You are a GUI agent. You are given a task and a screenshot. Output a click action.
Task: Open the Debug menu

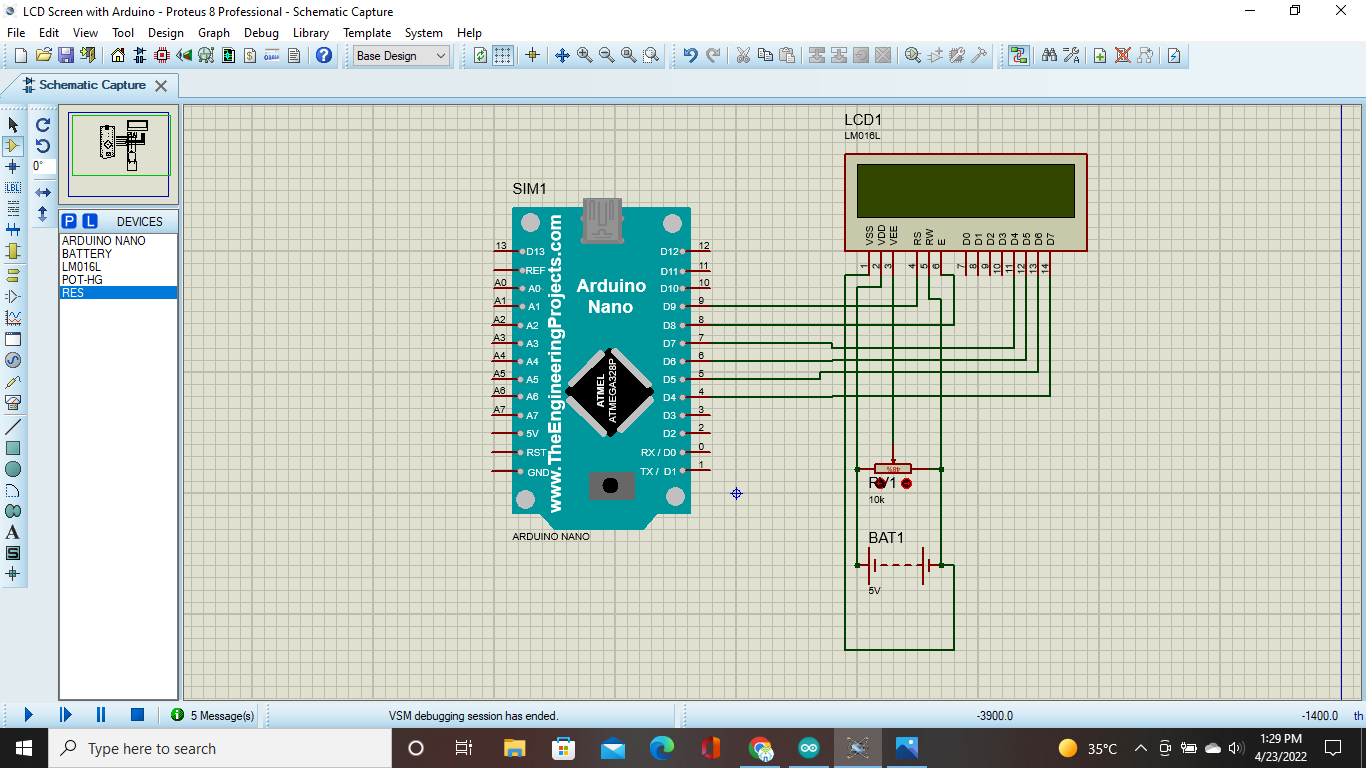click(x=262, y=33)
